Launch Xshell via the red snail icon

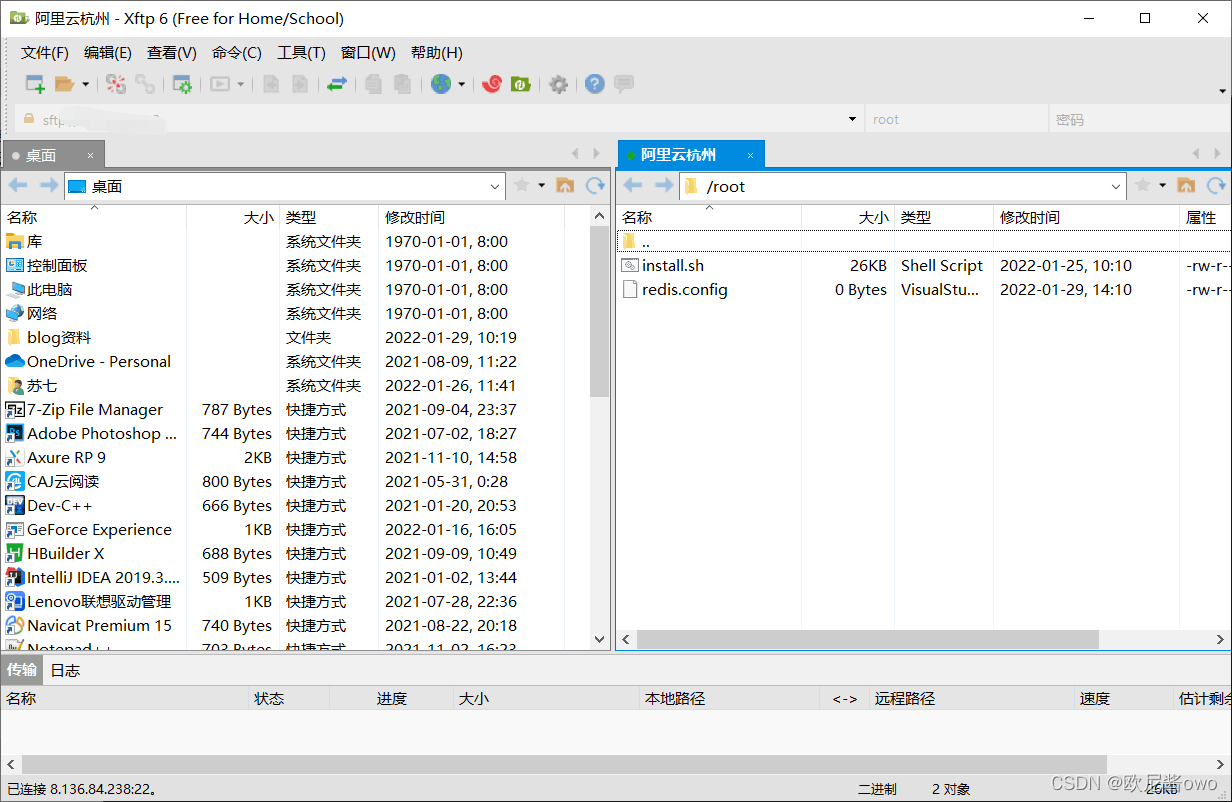(491, 84)
